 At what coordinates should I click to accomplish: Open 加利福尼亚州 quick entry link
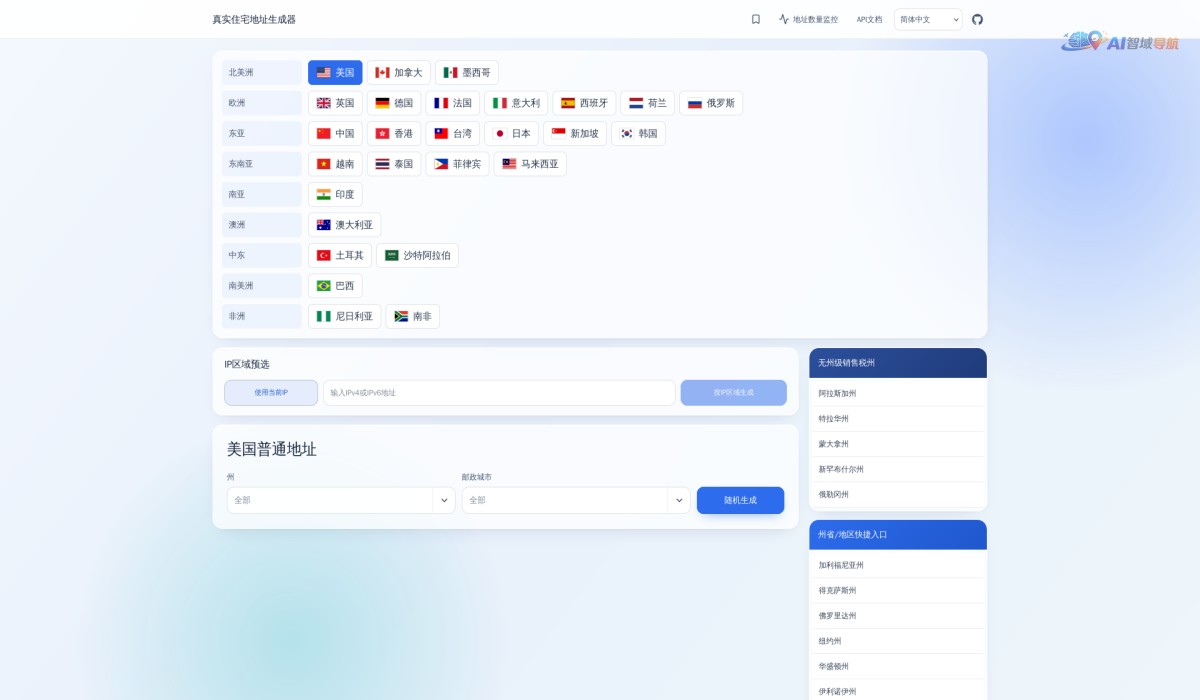pos(841,565)
